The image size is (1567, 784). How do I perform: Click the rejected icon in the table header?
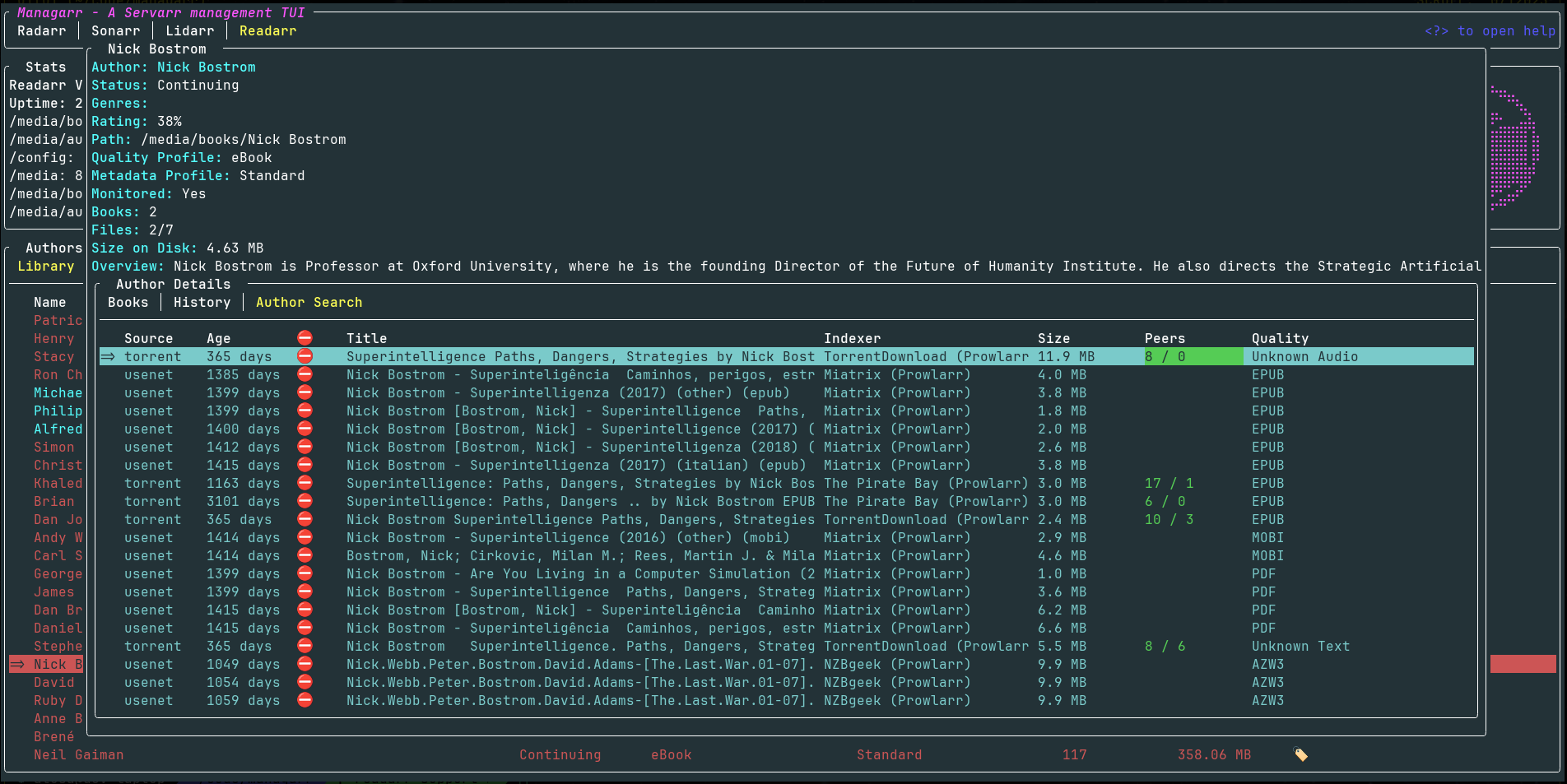(305, 338)
